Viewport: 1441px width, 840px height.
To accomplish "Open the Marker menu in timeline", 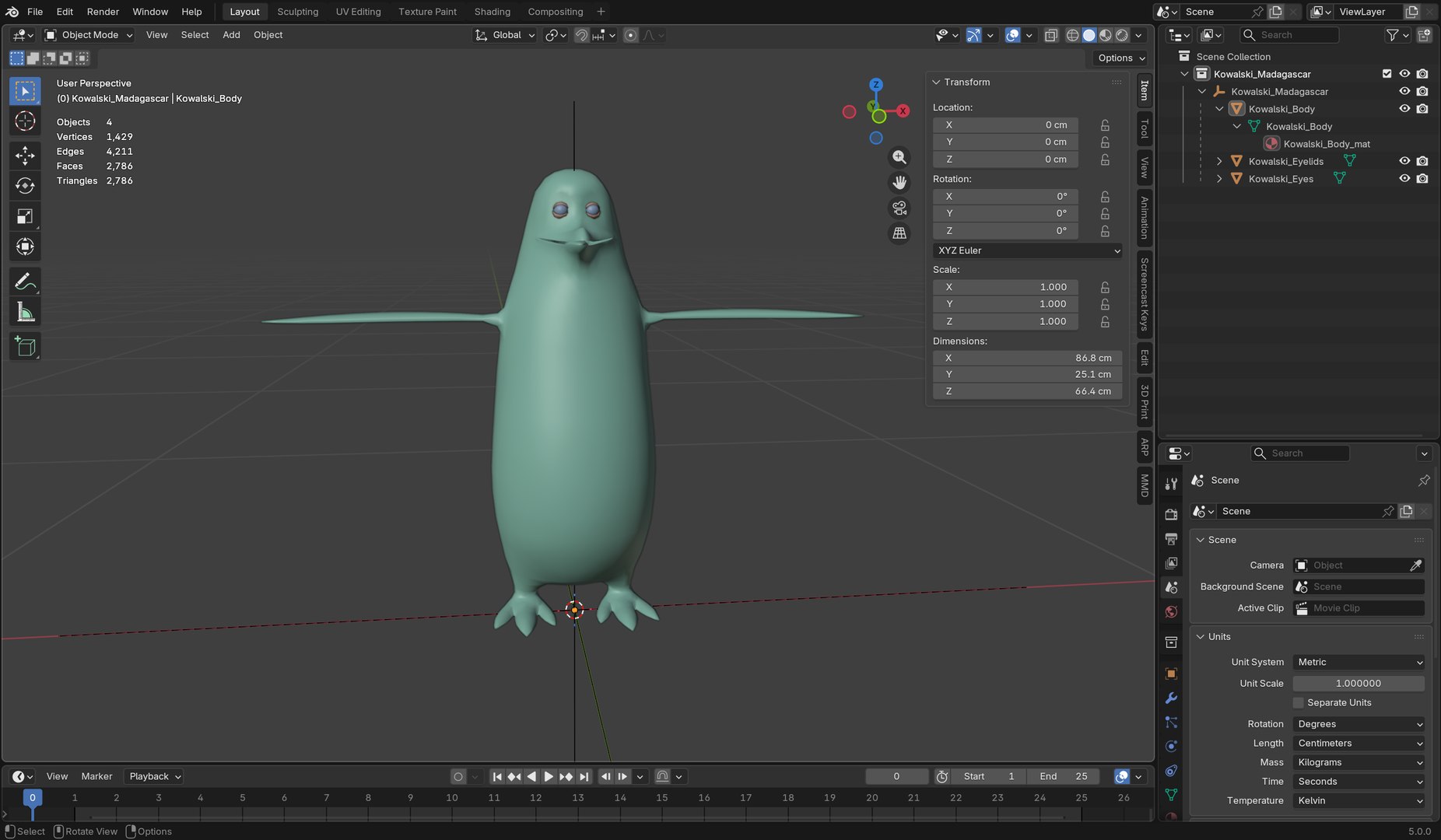I will [96, 776].
